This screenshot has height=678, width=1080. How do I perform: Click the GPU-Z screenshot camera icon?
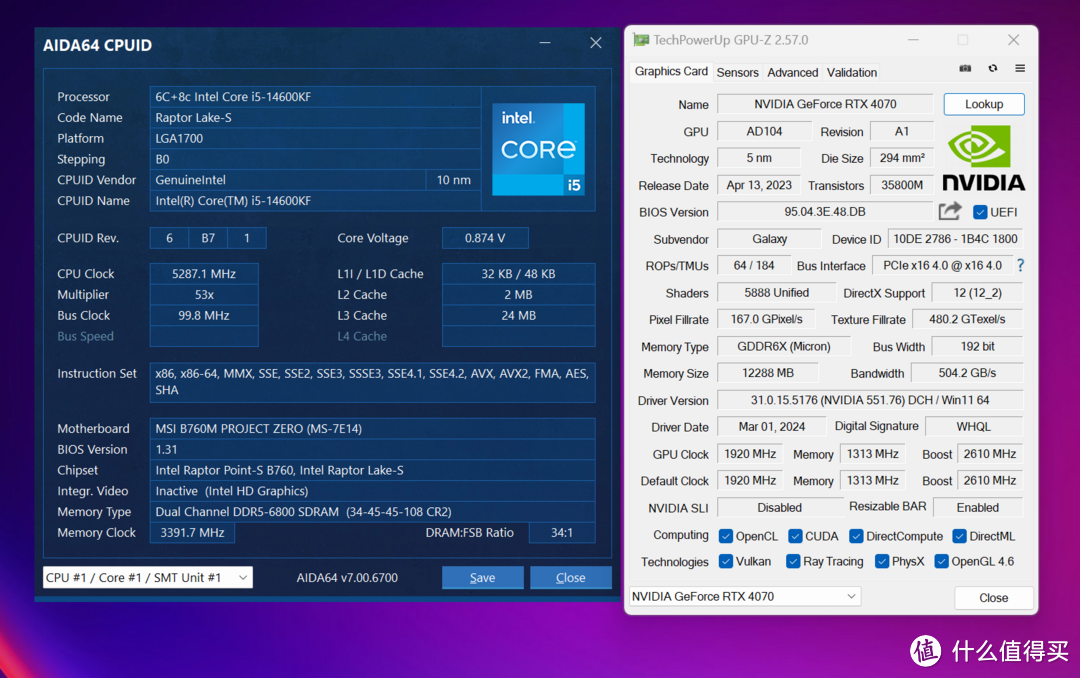[965, 68]
